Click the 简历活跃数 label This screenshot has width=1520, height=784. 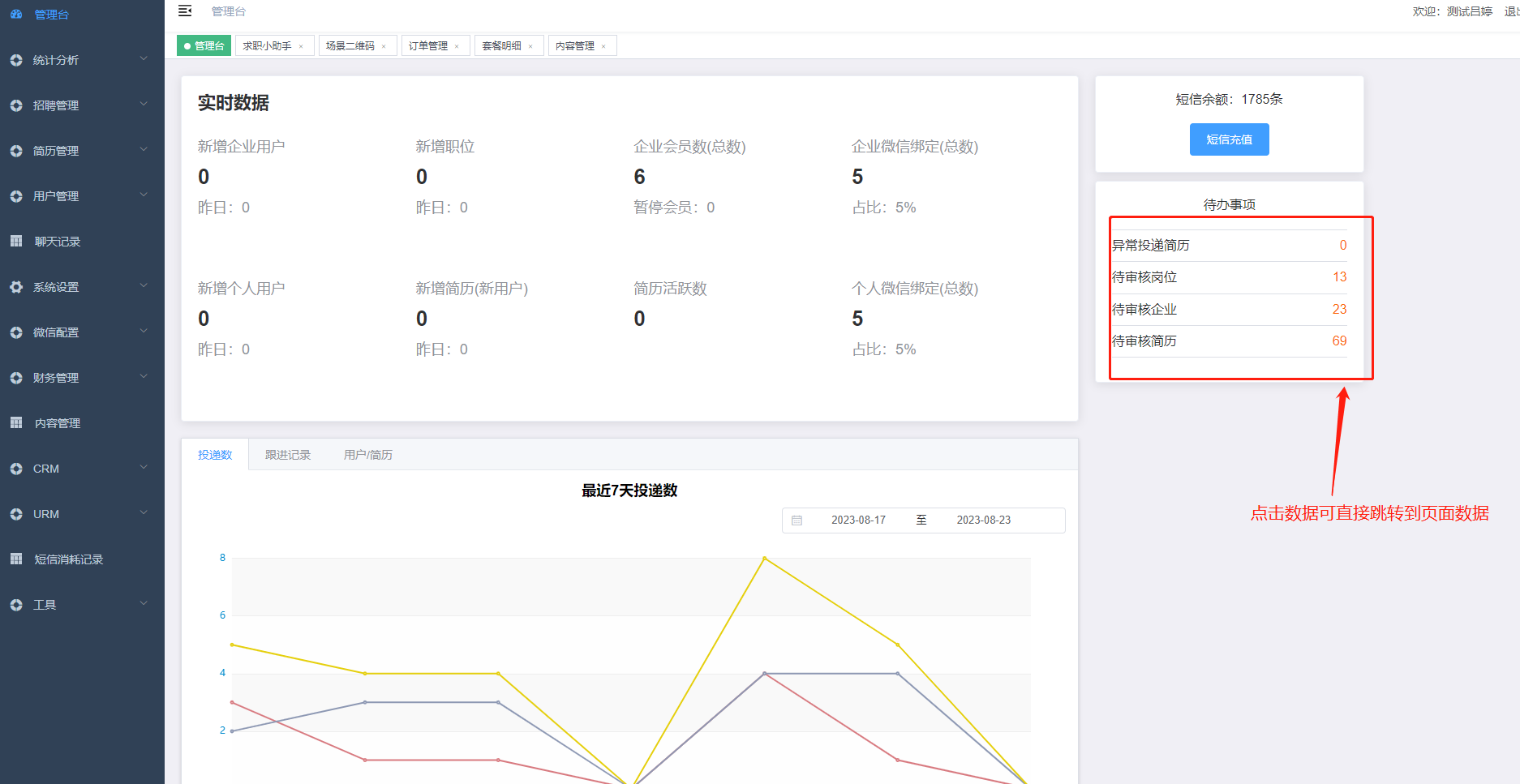click(670, 289)
